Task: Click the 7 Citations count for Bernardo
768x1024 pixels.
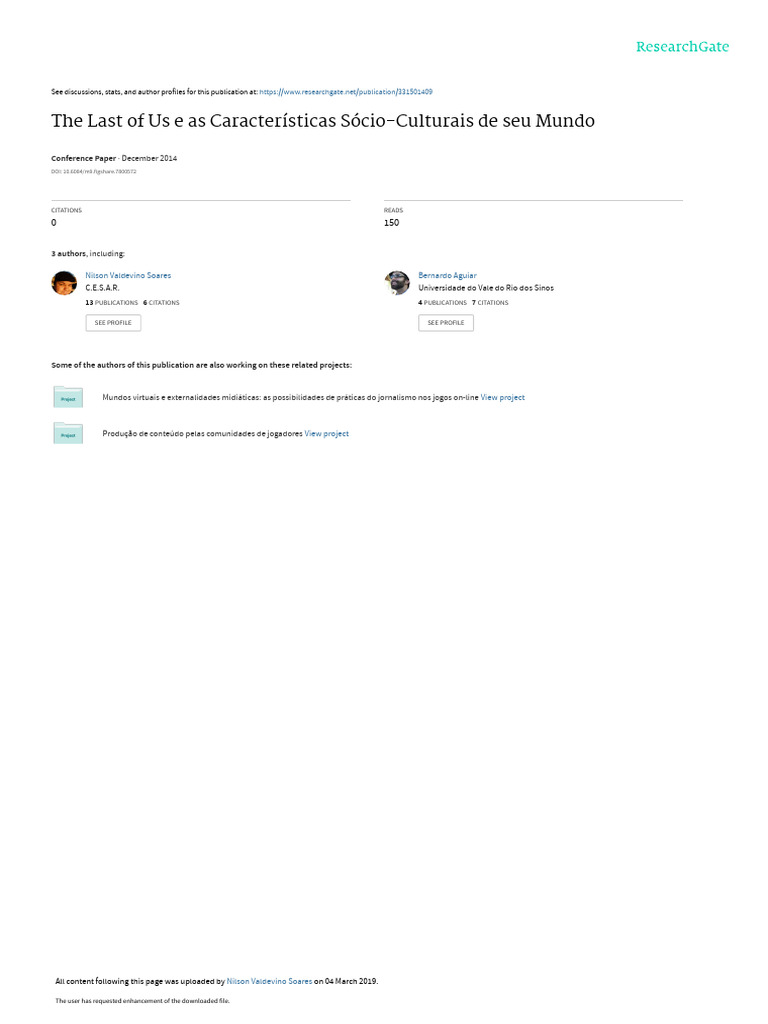Action: click(490, 303)
